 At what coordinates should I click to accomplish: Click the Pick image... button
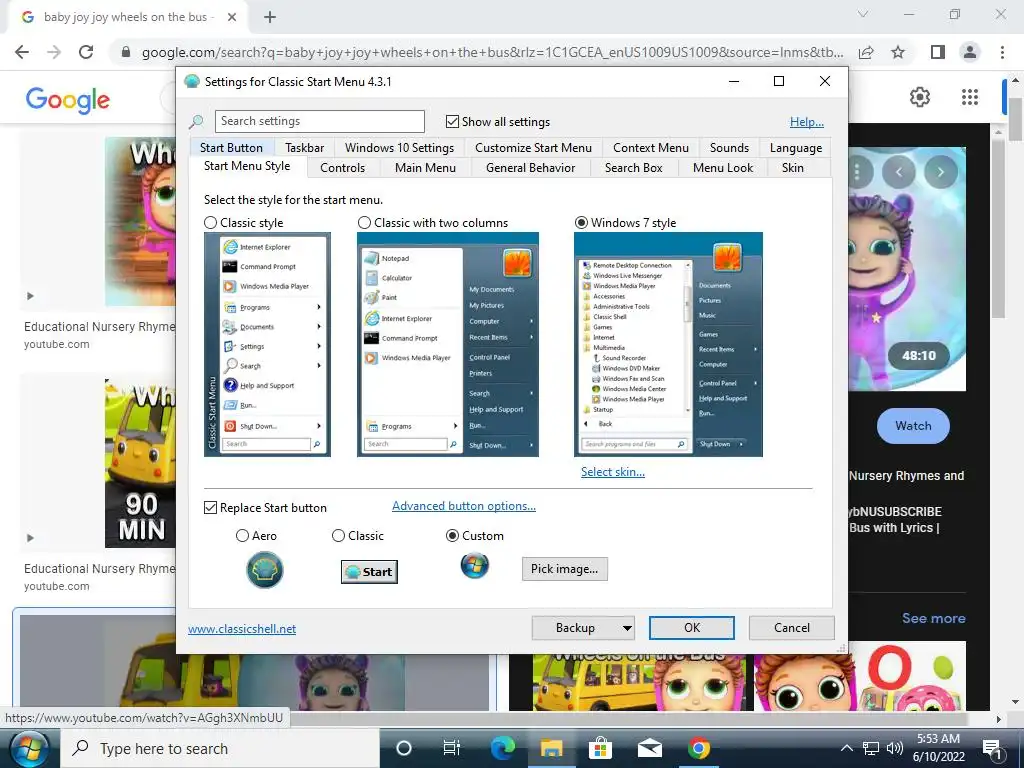pos(564,569)
